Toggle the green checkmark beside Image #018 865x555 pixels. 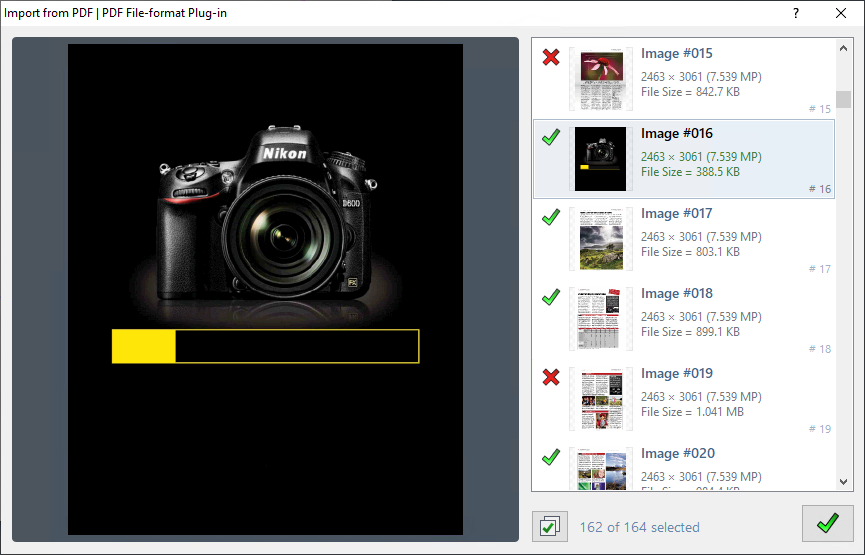pos(550,297)
